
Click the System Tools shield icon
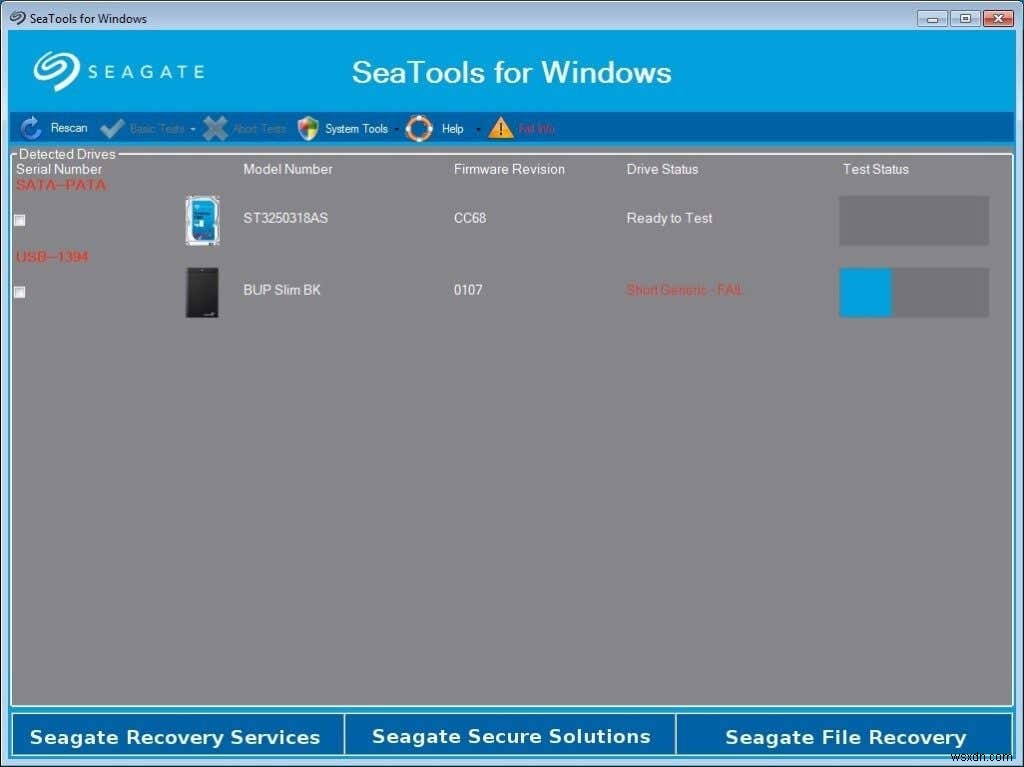click(x=308, y=129)
